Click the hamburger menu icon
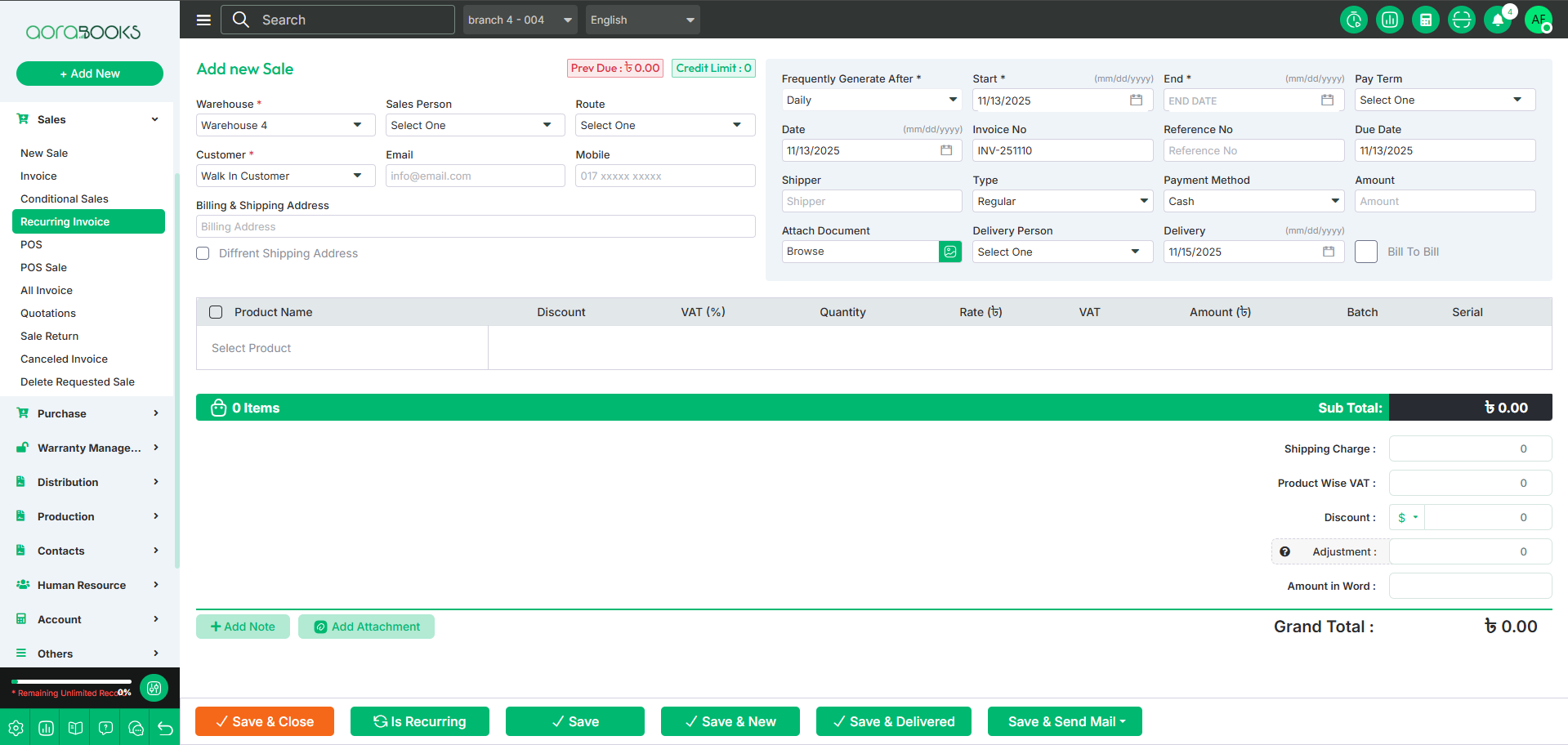 click(203, 20)
